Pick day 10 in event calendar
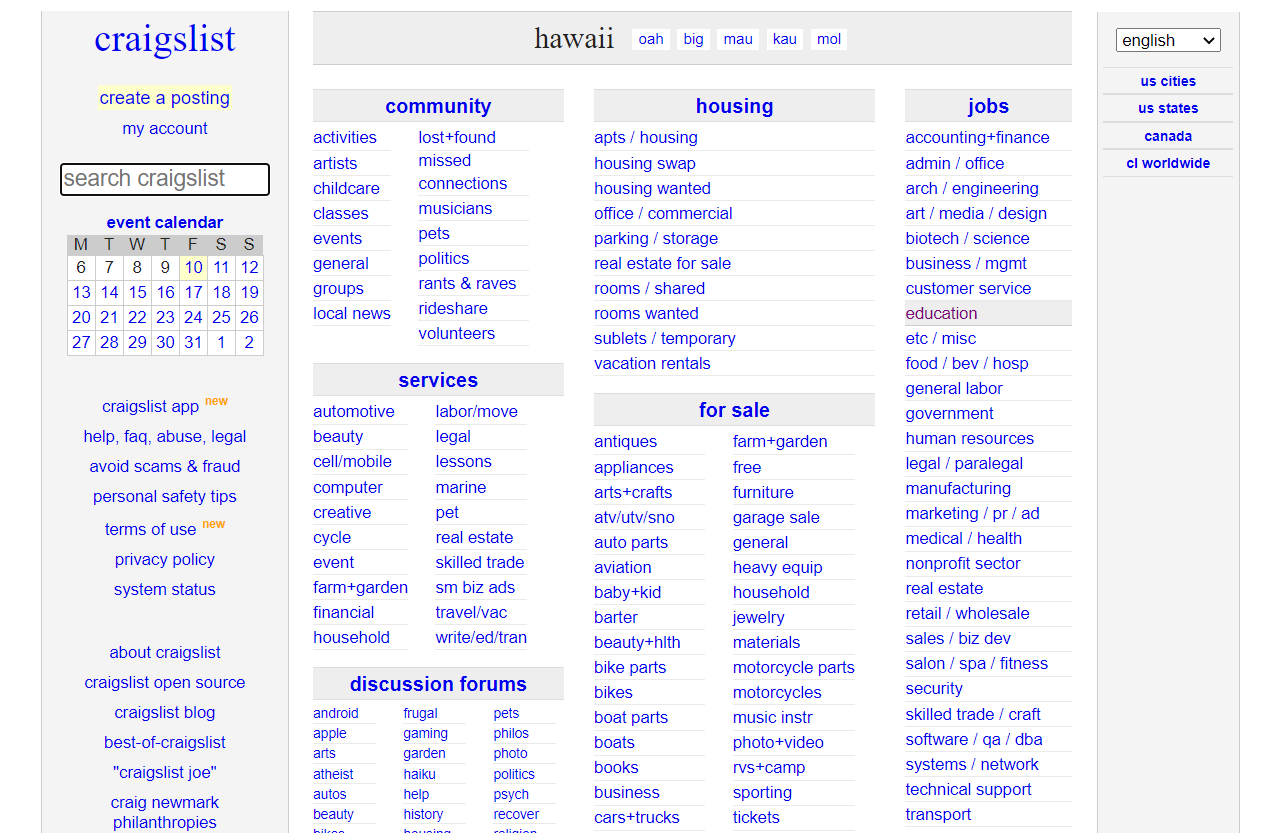The width and height of the screenshot is (1269, 833). click(193, 267)
